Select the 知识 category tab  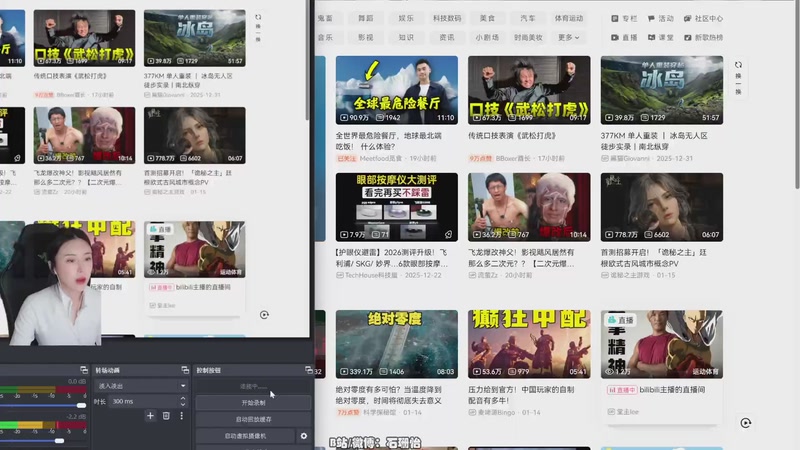click(406, 37)
